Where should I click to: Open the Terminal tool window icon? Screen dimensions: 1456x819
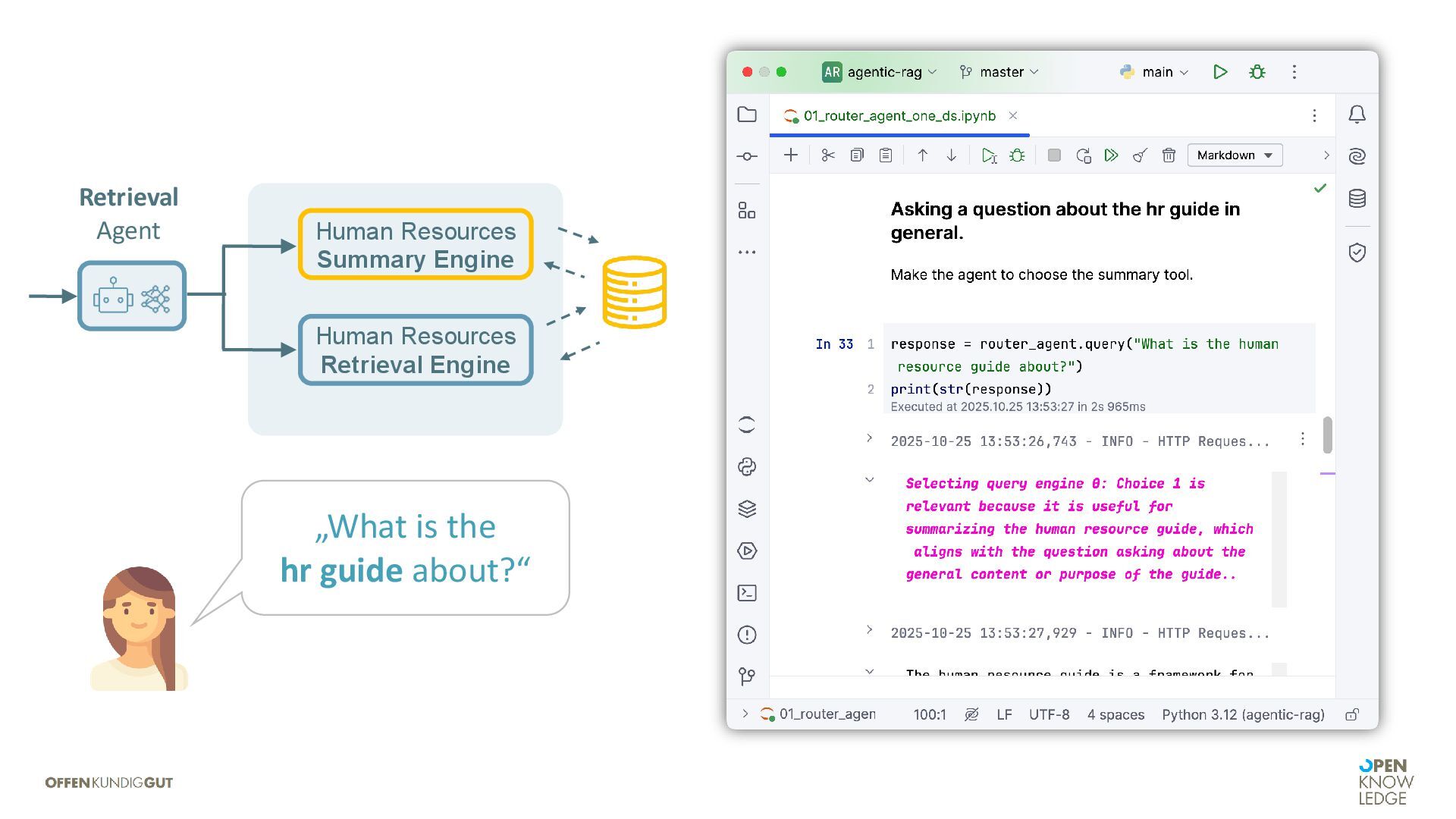(747, 593)
